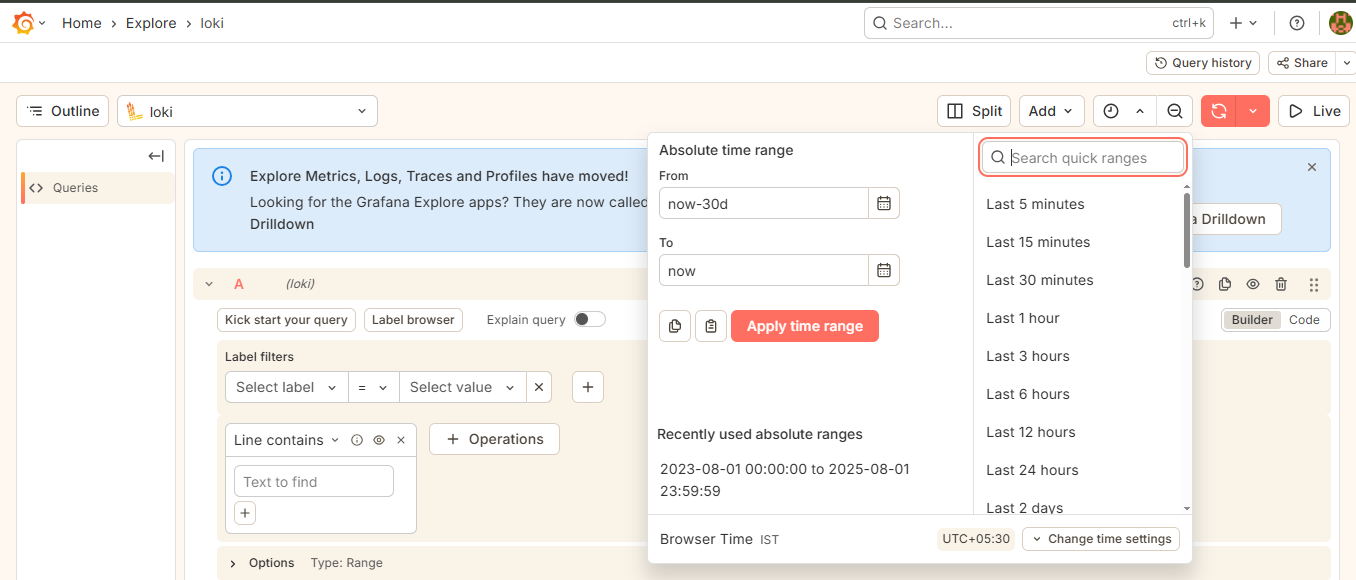Click the search bar at top

click(1039, 23)
